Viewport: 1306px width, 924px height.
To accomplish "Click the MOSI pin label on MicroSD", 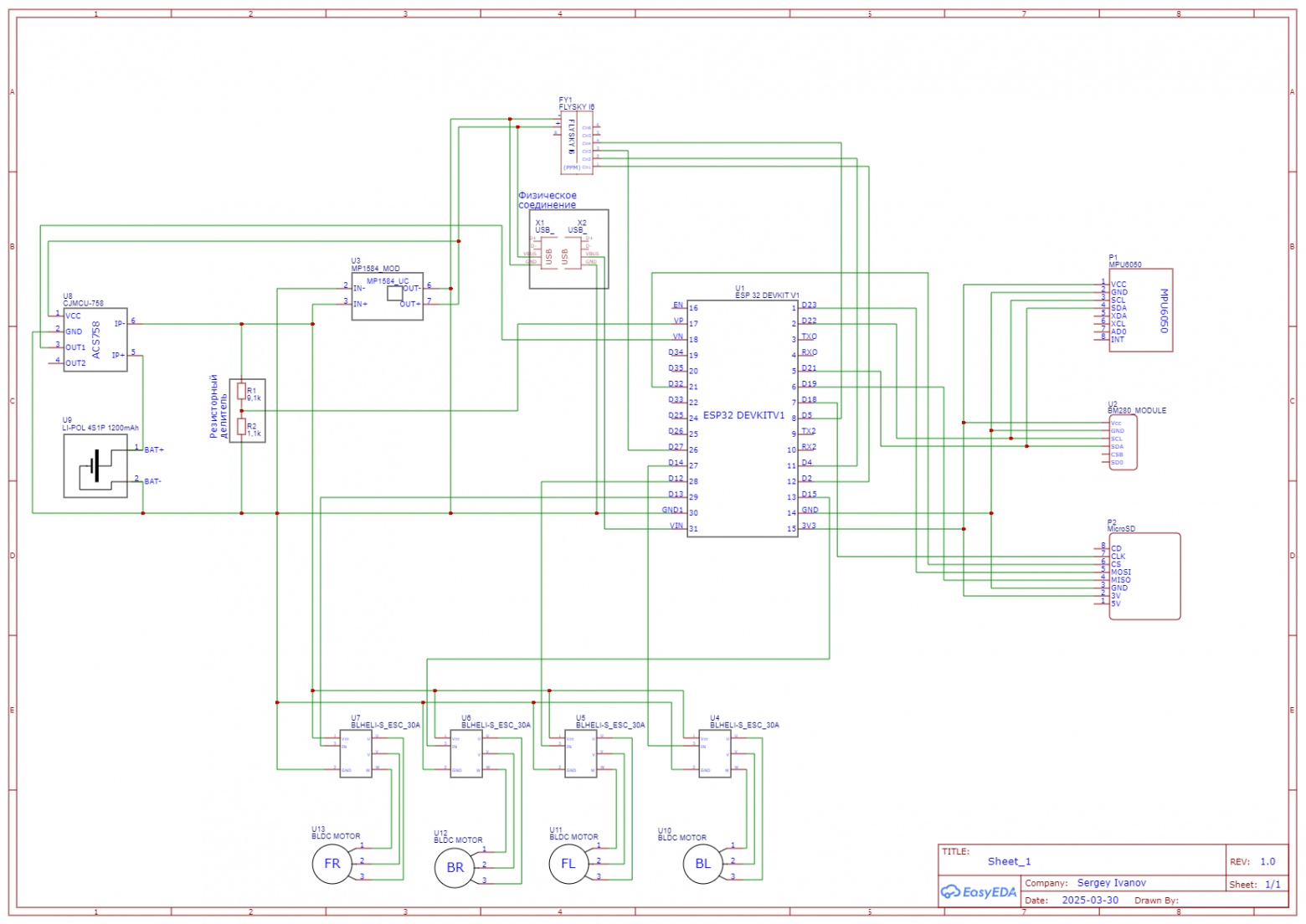I will coord(1121,572).
